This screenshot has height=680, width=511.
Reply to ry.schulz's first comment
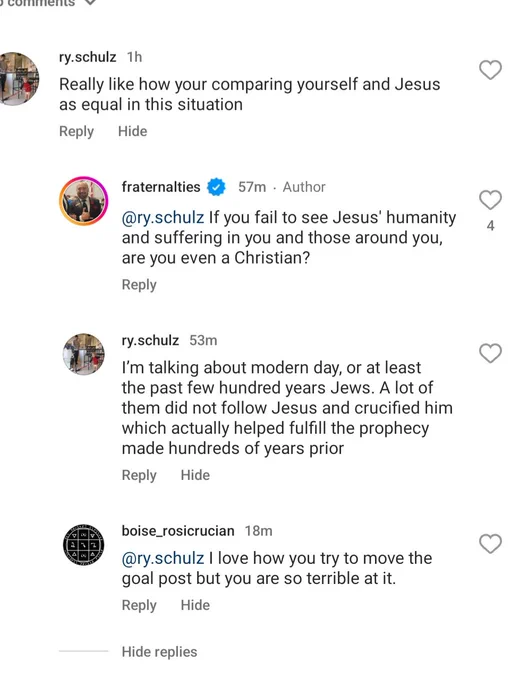point(76,131)
